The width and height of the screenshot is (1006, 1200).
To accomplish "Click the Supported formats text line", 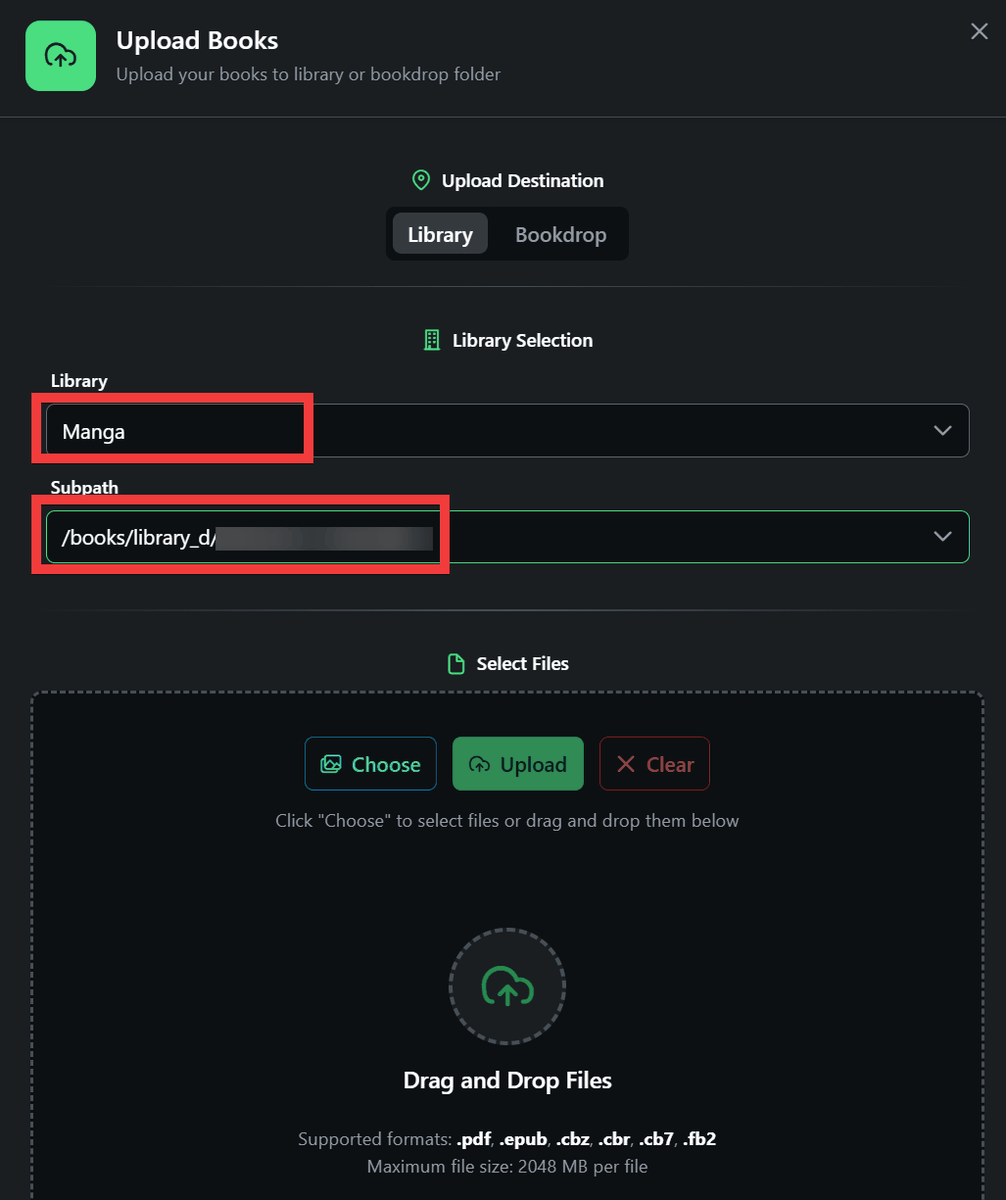I will pyautogui.click(x=507, y=1140).
